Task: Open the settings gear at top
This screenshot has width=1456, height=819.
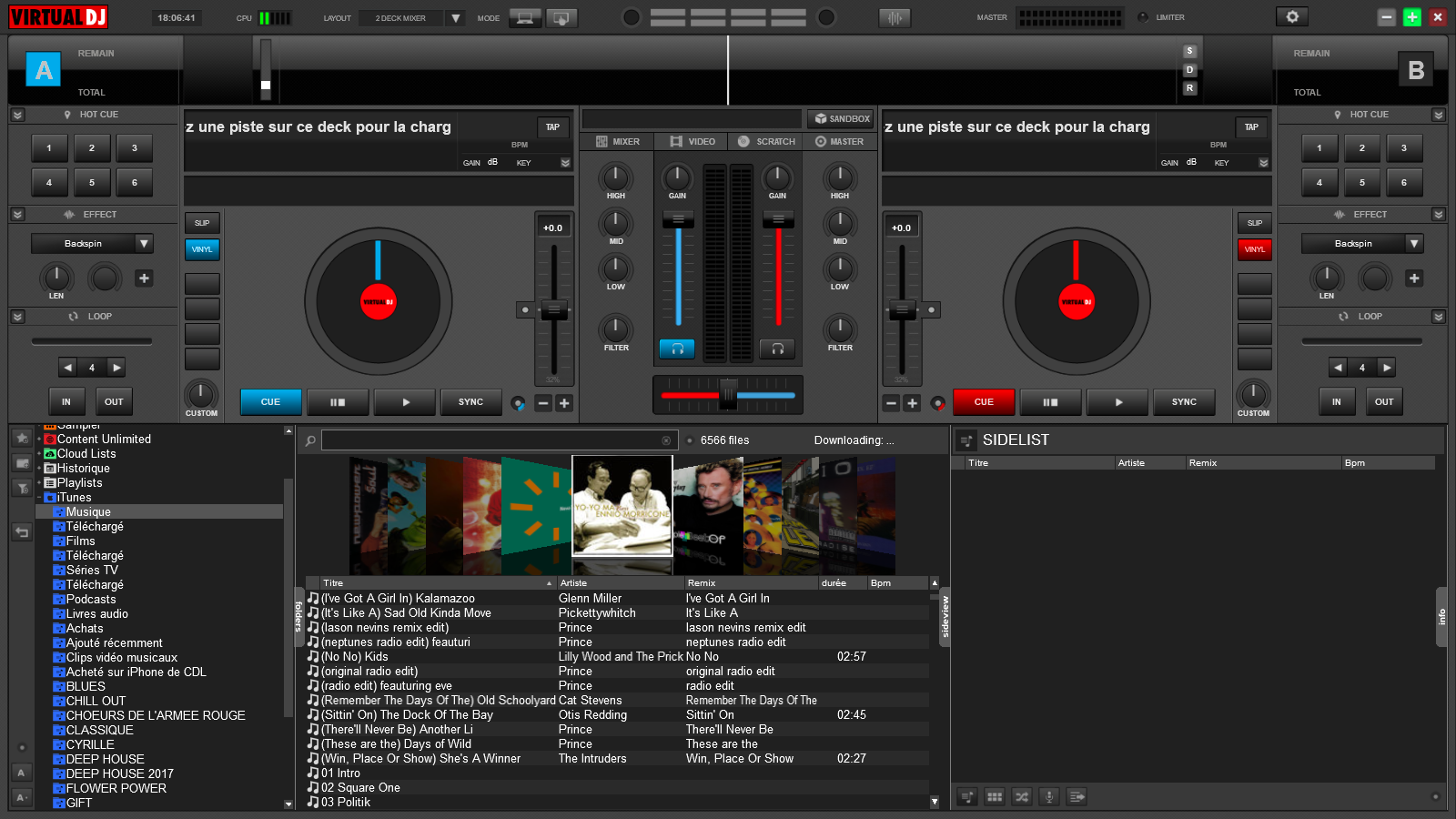Action: click(x=1292, y=16)
